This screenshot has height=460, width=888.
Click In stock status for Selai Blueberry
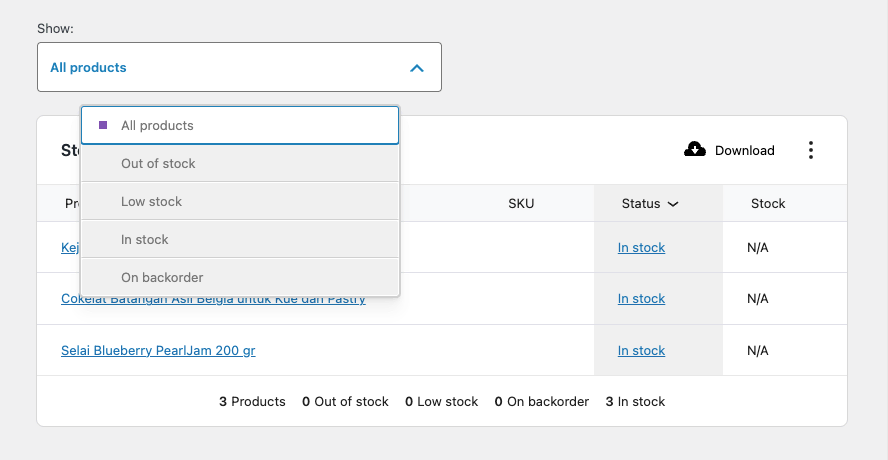click(x=641, y=351)
